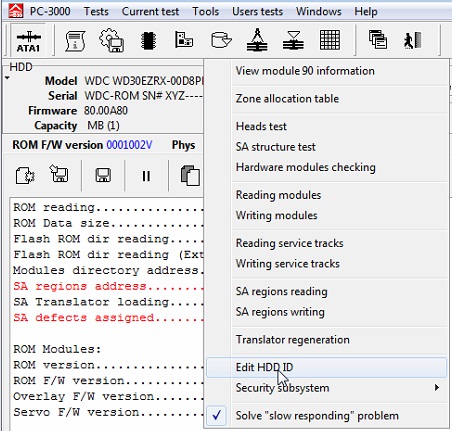Click the save floppy disk icon
This screenshot has width=452, height=431.
point(103,175)
